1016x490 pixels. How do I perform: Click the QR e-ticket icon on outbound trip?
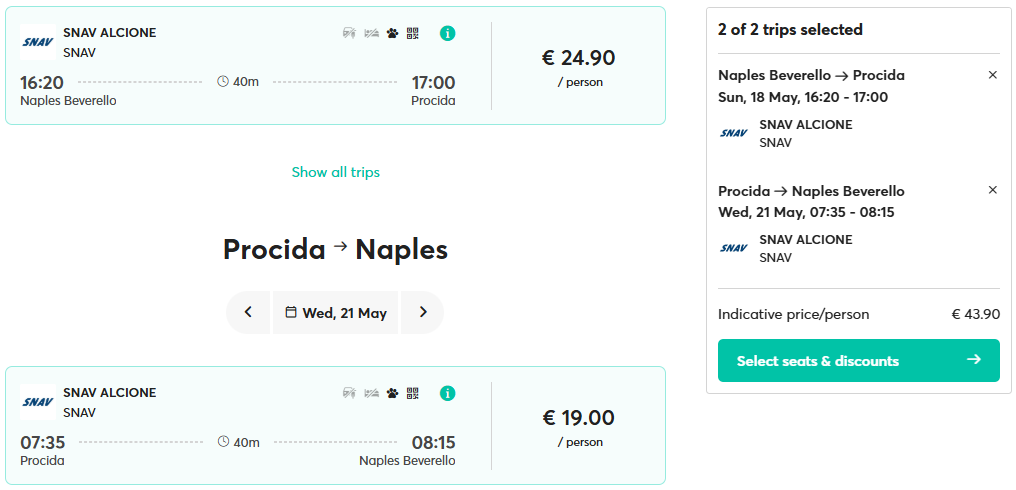(x=413, y=33)
